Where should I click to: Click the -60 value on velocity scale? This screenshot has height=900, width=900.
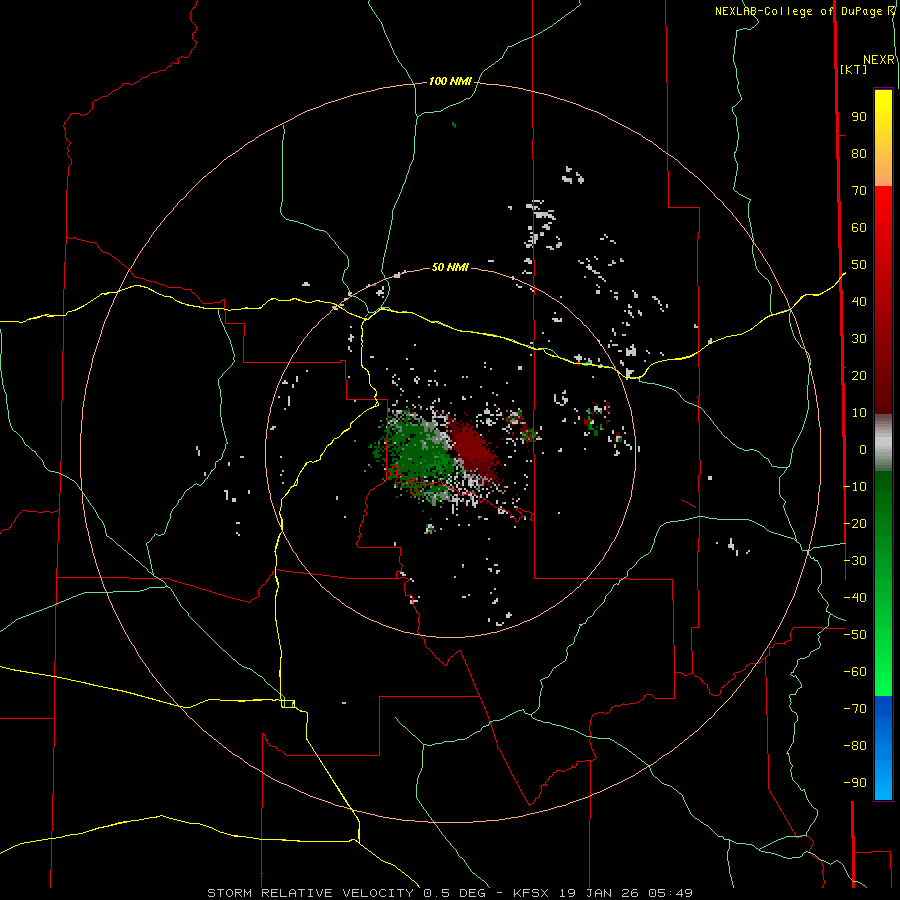click(x=855, y=672)
